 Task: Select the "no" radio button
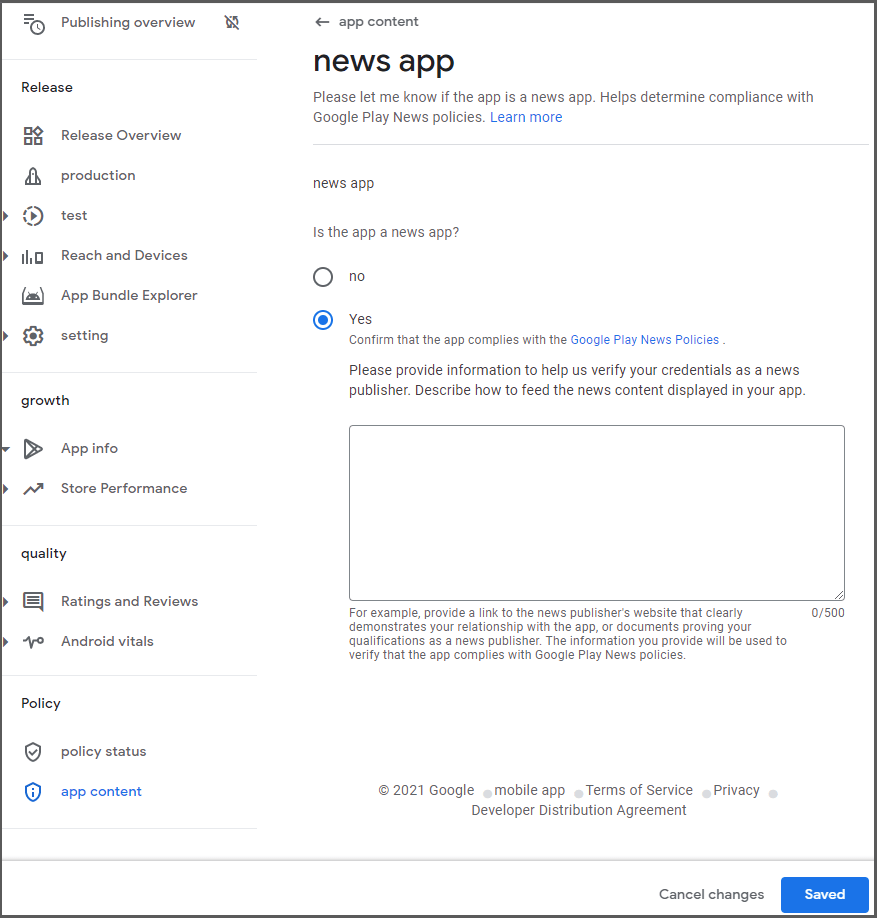point(323,277)
